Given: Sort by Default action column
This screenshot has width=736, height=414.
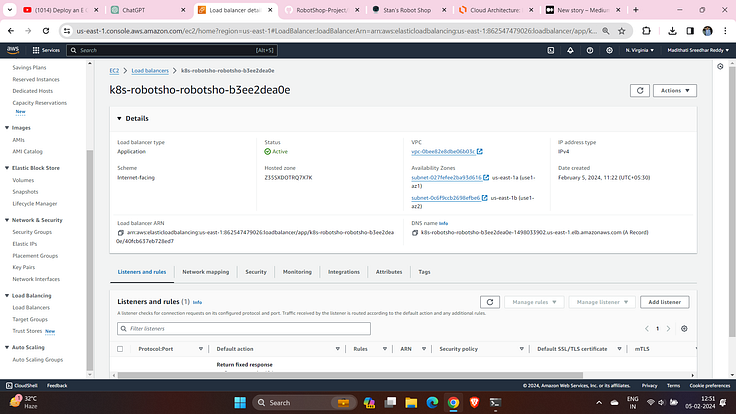Looking at the screenshot, I should [337, 349].
